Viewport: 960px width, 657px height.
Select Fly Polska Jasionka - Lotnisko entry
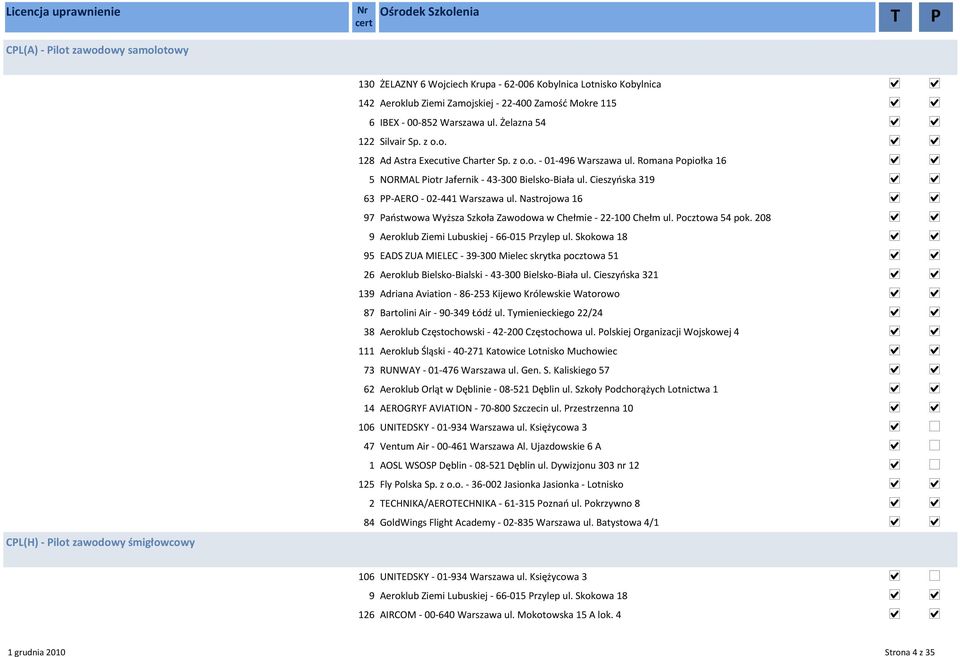tap(501, 484)
